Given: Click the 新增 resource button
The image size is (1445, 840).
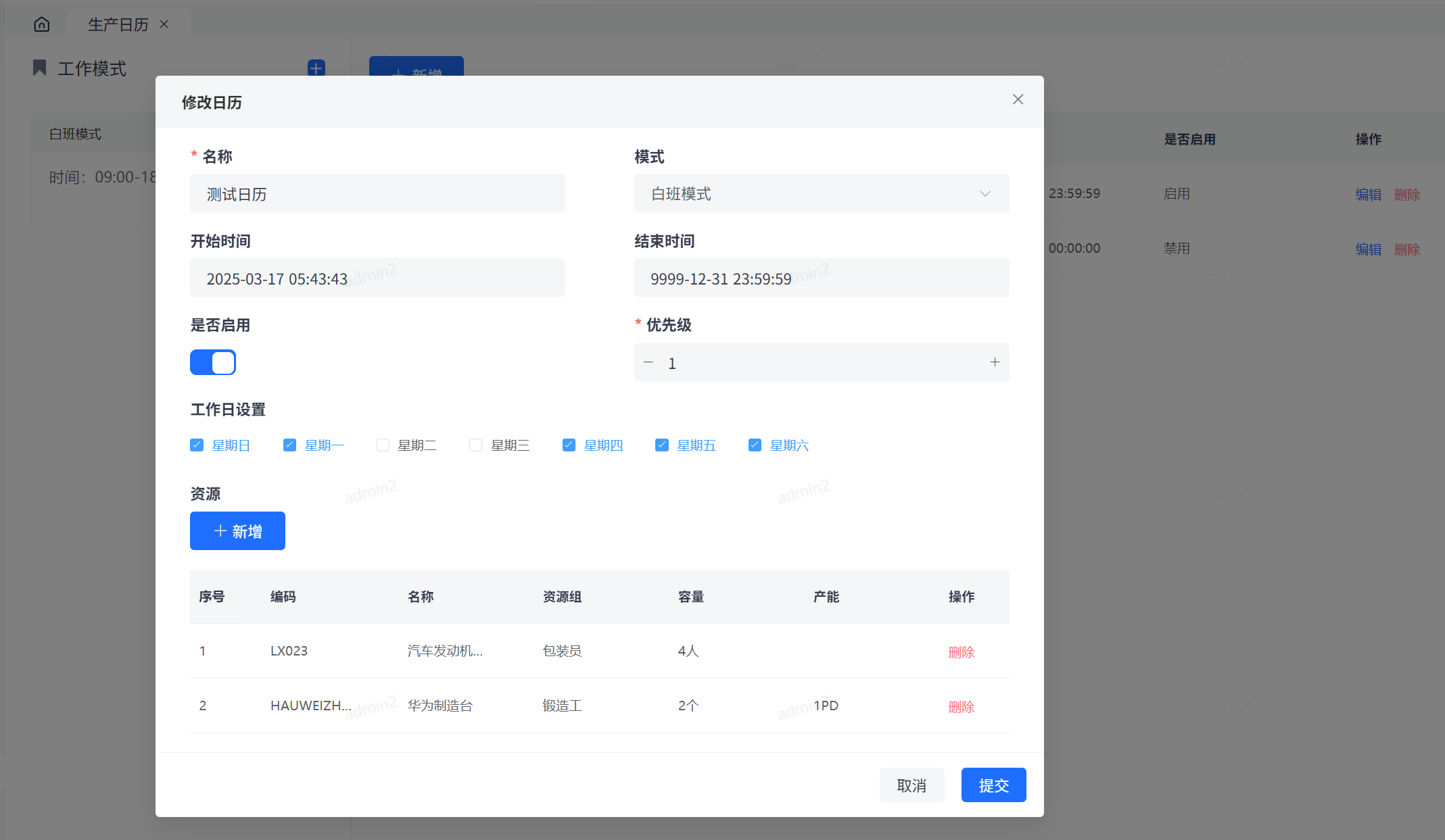Looking at the screenshot, I should [x=237, y=530].
